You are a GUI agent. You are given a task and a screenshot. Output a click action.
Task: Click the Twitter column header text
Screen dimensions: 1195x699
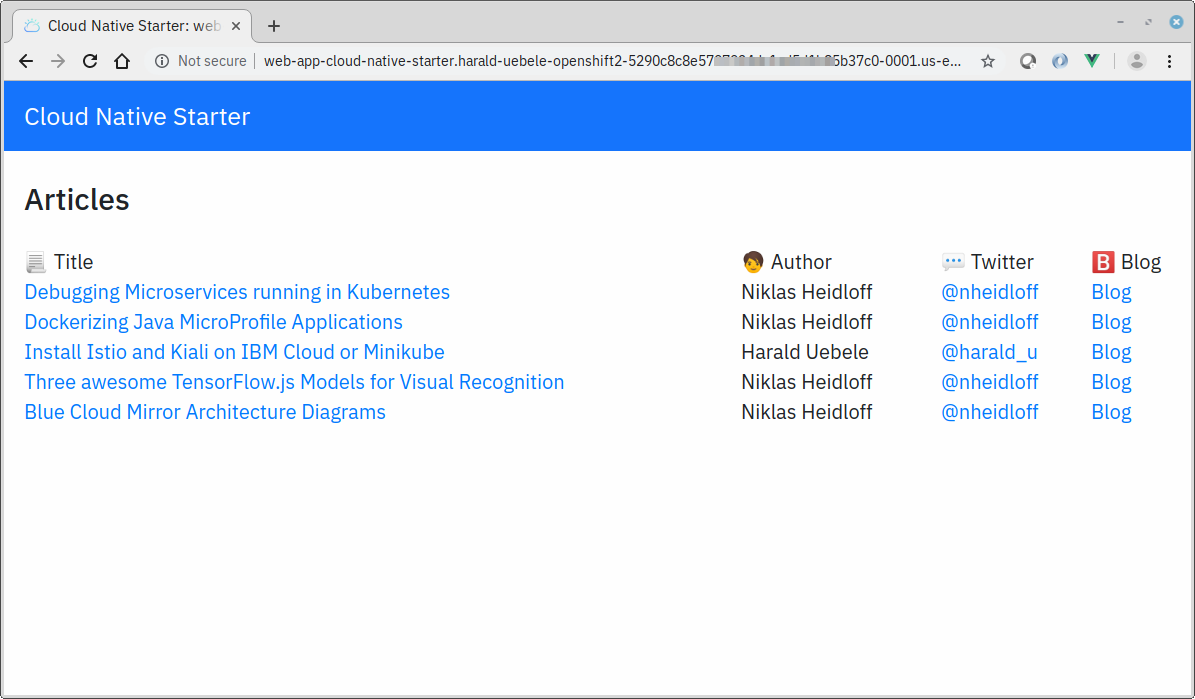click(x=1002, y=262)
